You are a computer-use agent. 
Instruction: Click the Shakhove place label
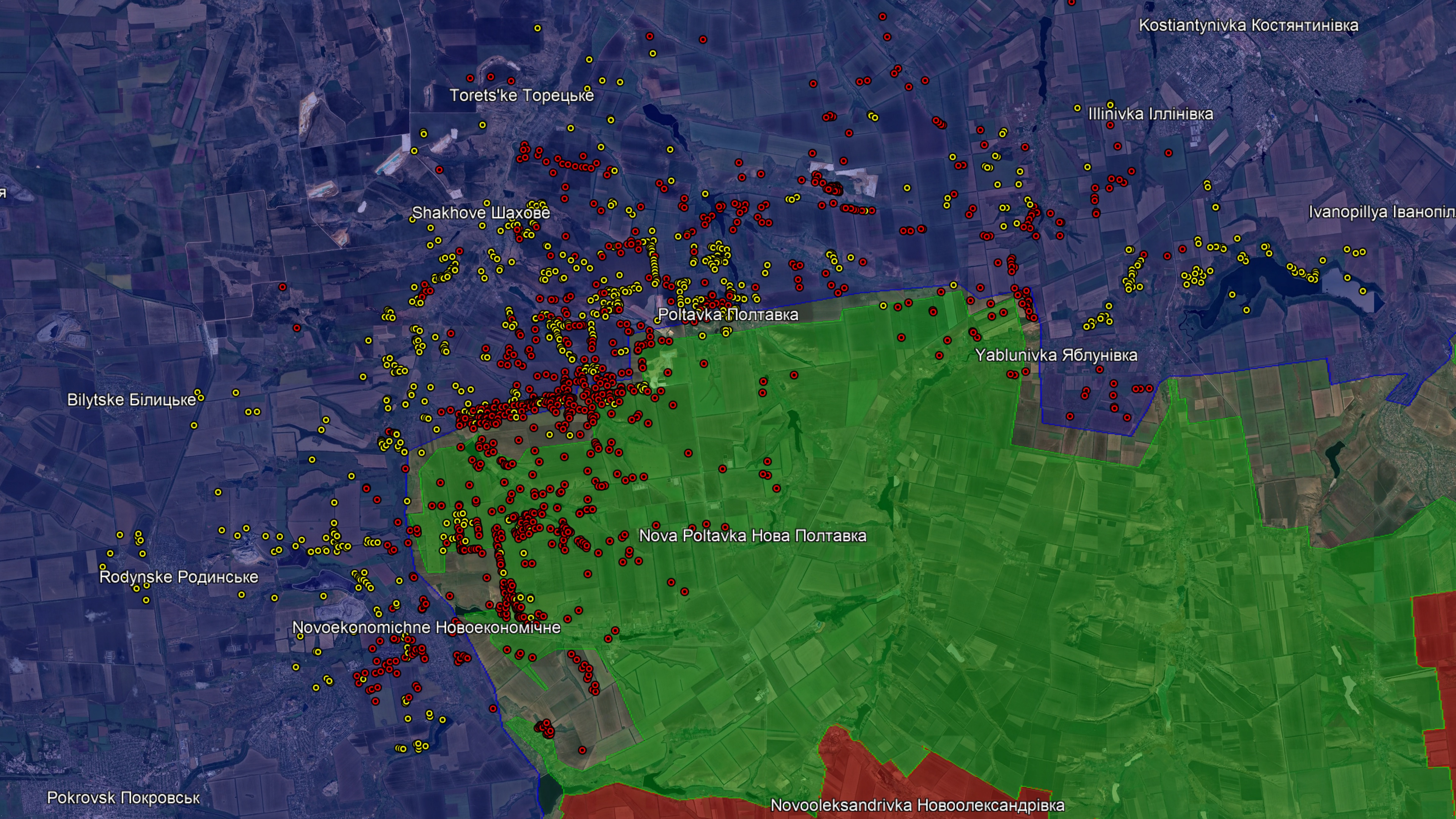pyautogui.click(x=480, y=213)
